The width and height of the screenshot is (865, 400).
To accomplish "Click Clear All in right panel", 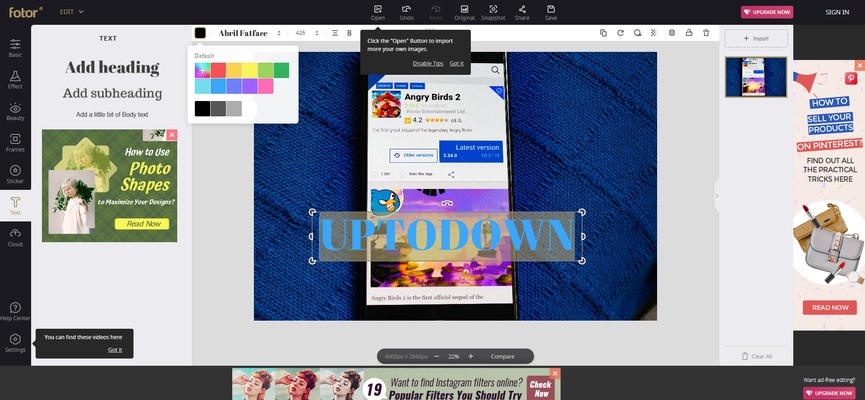I will [x=756, y=356].
